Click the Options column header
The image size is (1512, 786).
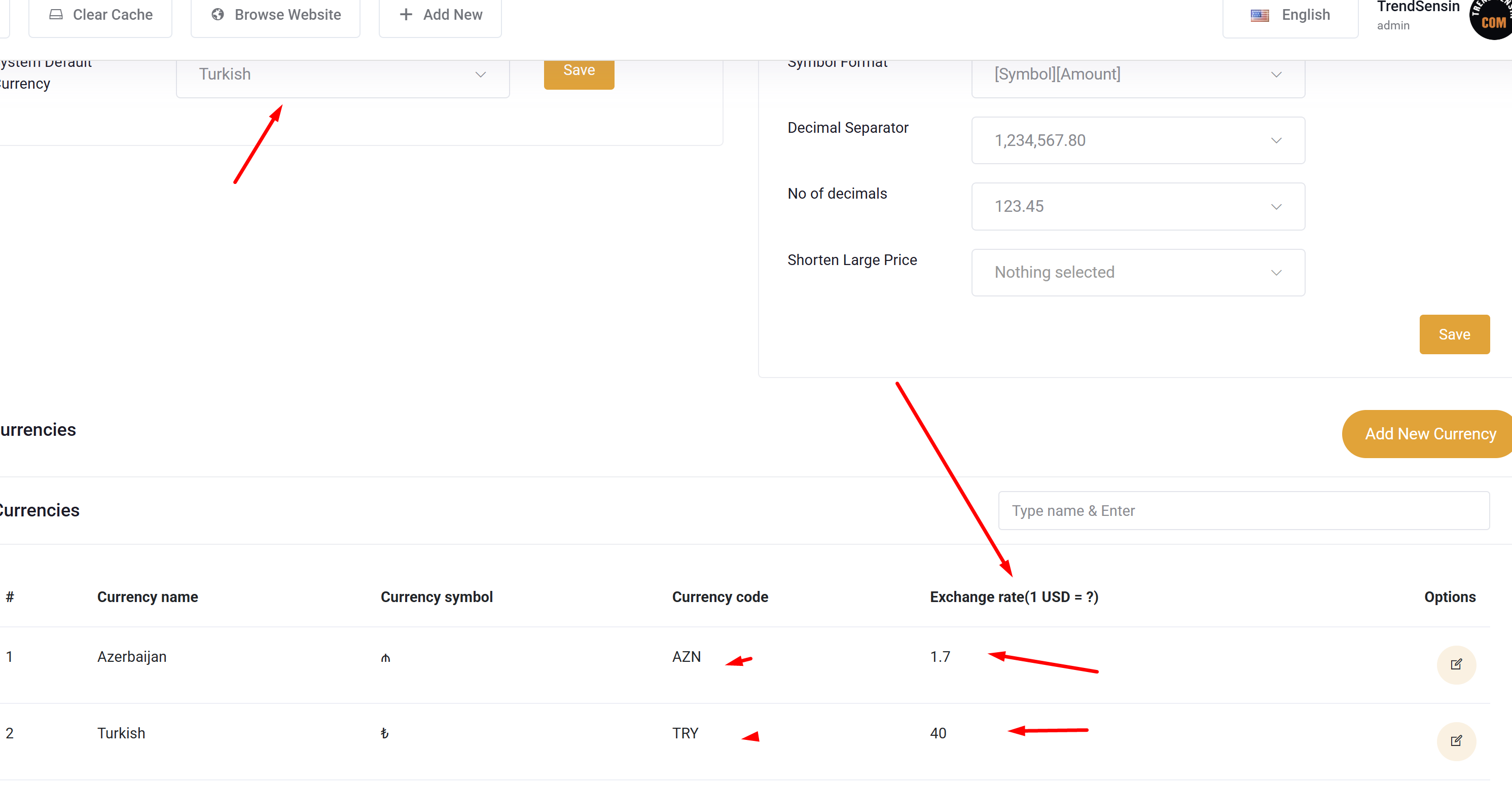pos(1450,597)
